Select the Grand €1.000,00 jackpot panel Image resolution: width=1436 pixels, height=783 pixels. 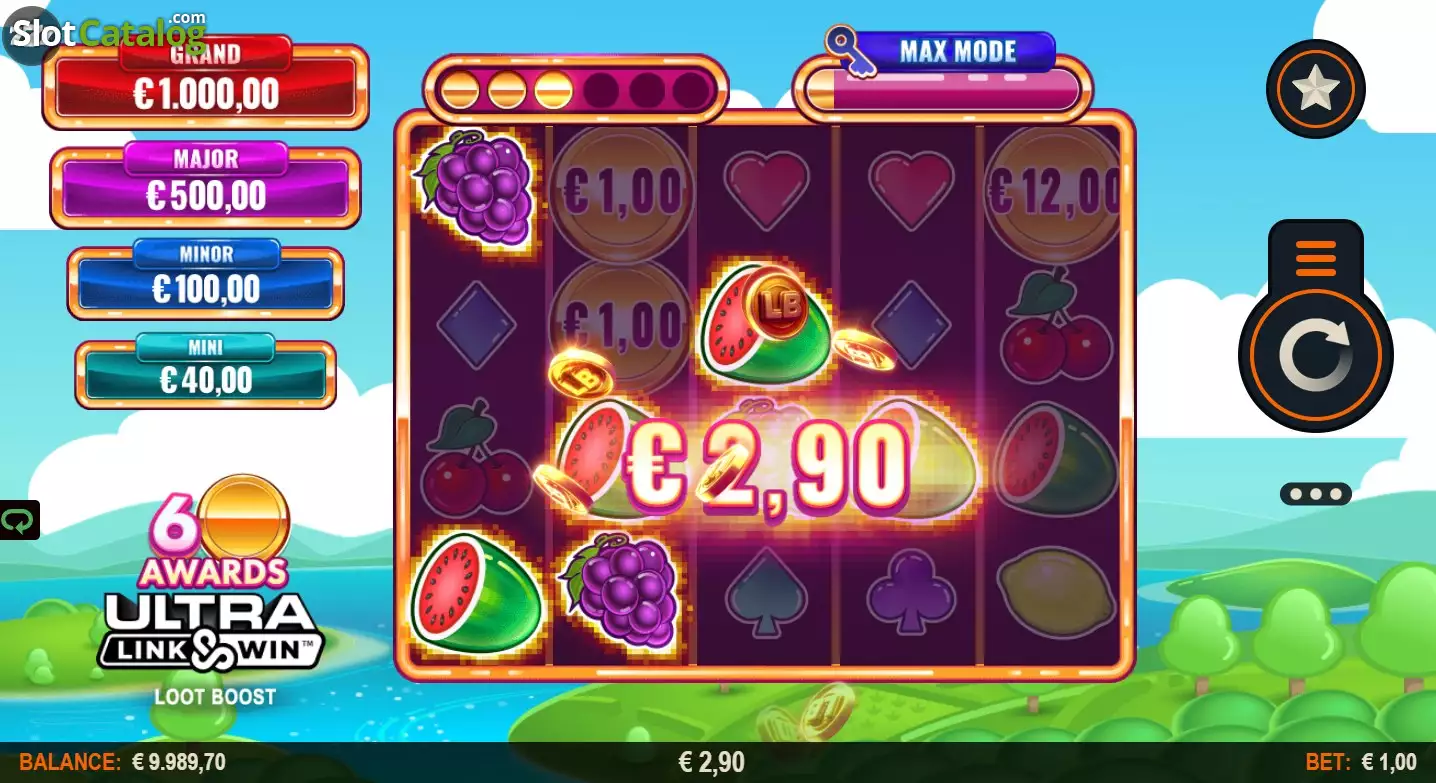(x=205, y=86)
